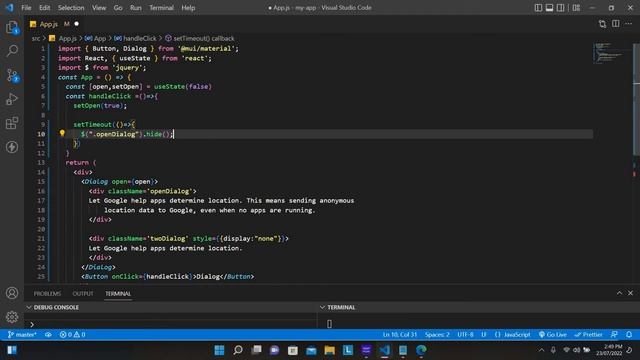
Task: Click the Customize Layout icon
Action: click(x=576, y=8)
